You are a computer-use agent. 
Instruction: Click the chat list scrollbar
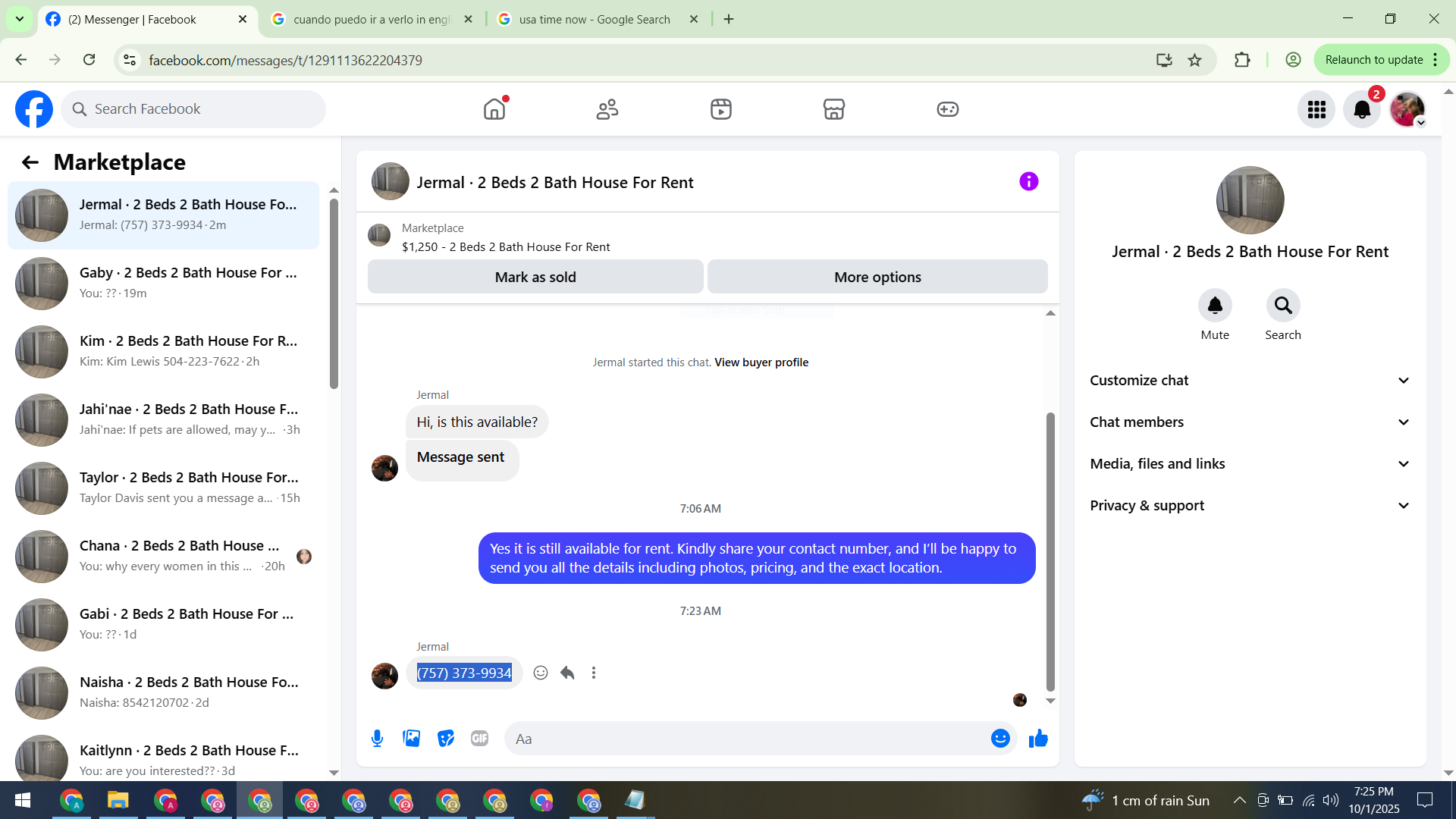[x=334, y=294]
